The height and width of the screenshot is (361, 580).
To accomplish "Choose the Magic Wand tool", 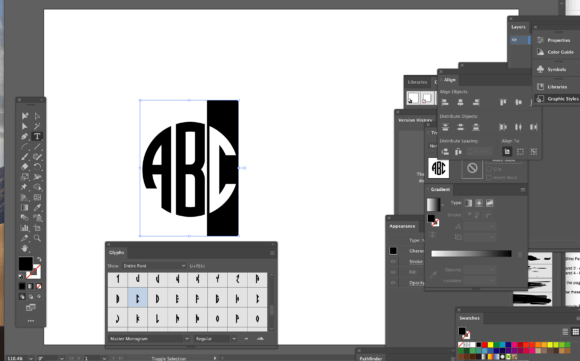I will click(x=37, y=126).
